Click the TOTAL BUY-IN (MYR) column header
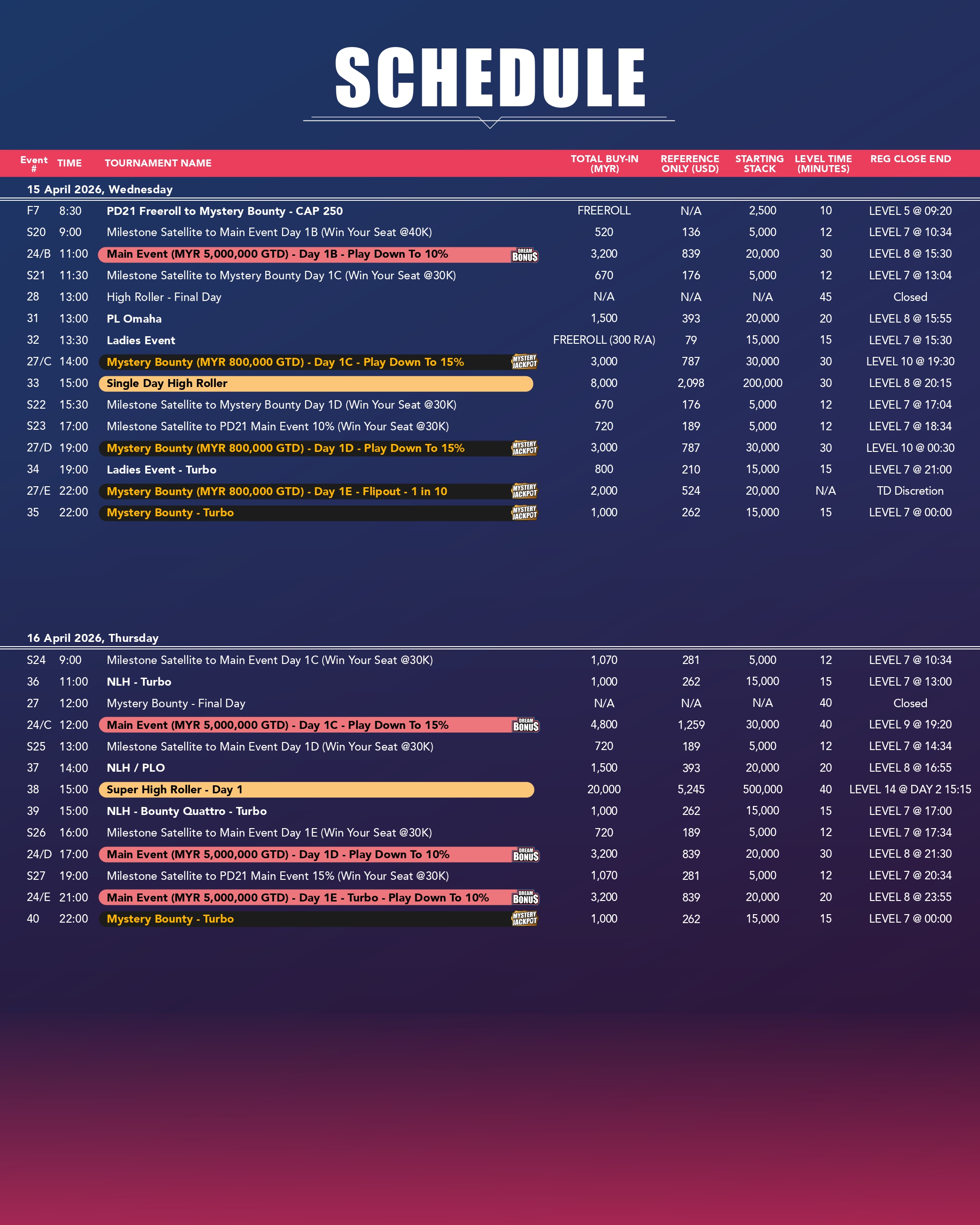Viewport: 980px width, 1225px height. [604, 164]
